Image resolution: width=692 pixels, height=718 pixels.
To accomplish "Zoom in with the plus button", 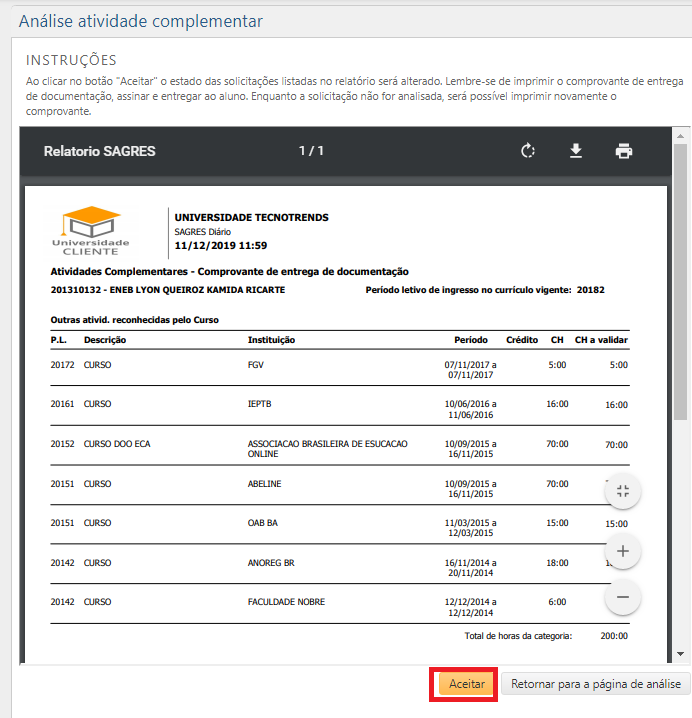I will [622, 551].
